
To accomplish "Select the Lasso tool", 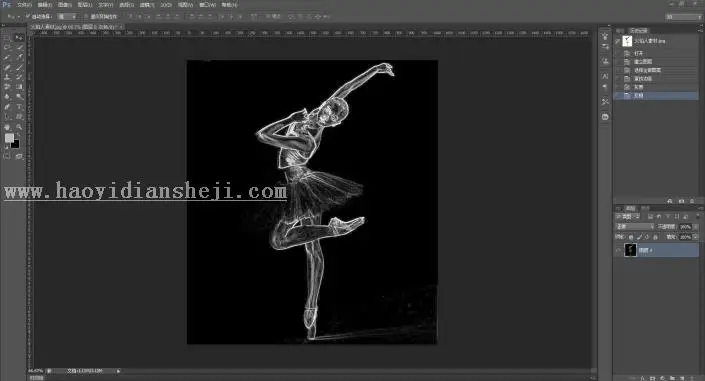I will click(7, 47).
